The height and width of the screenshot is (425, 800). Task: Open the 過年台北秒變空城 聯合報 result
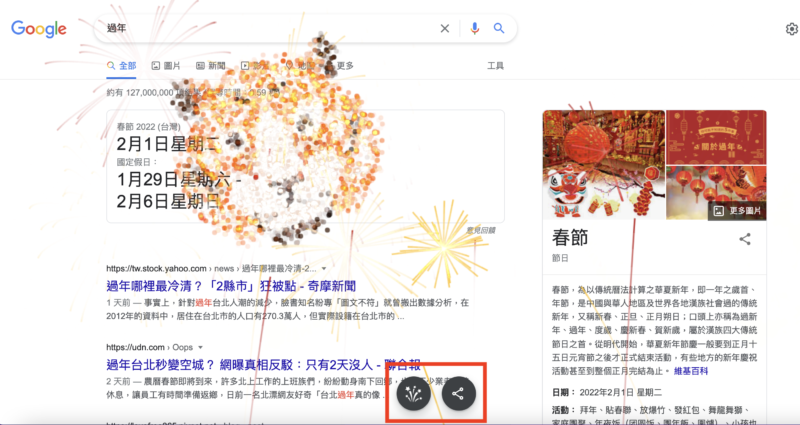tap(264, 365)
